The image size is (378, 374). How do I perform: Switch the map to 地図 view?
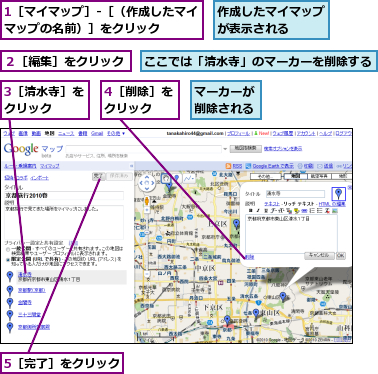tap(295, 176)
